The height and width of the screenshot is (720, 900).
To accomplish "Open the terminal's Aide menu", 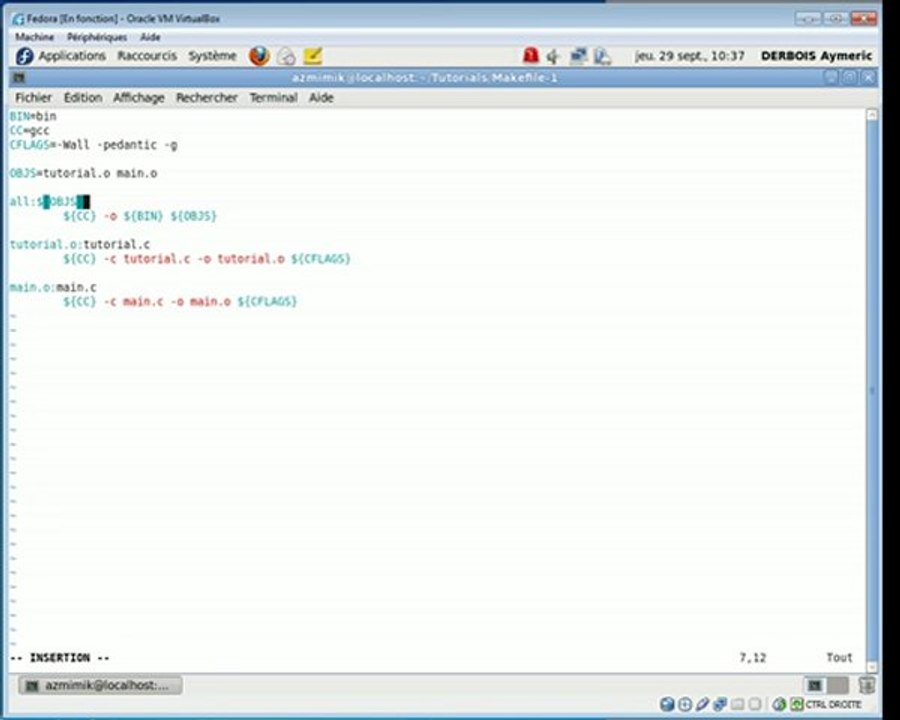I will coord(321,98).
